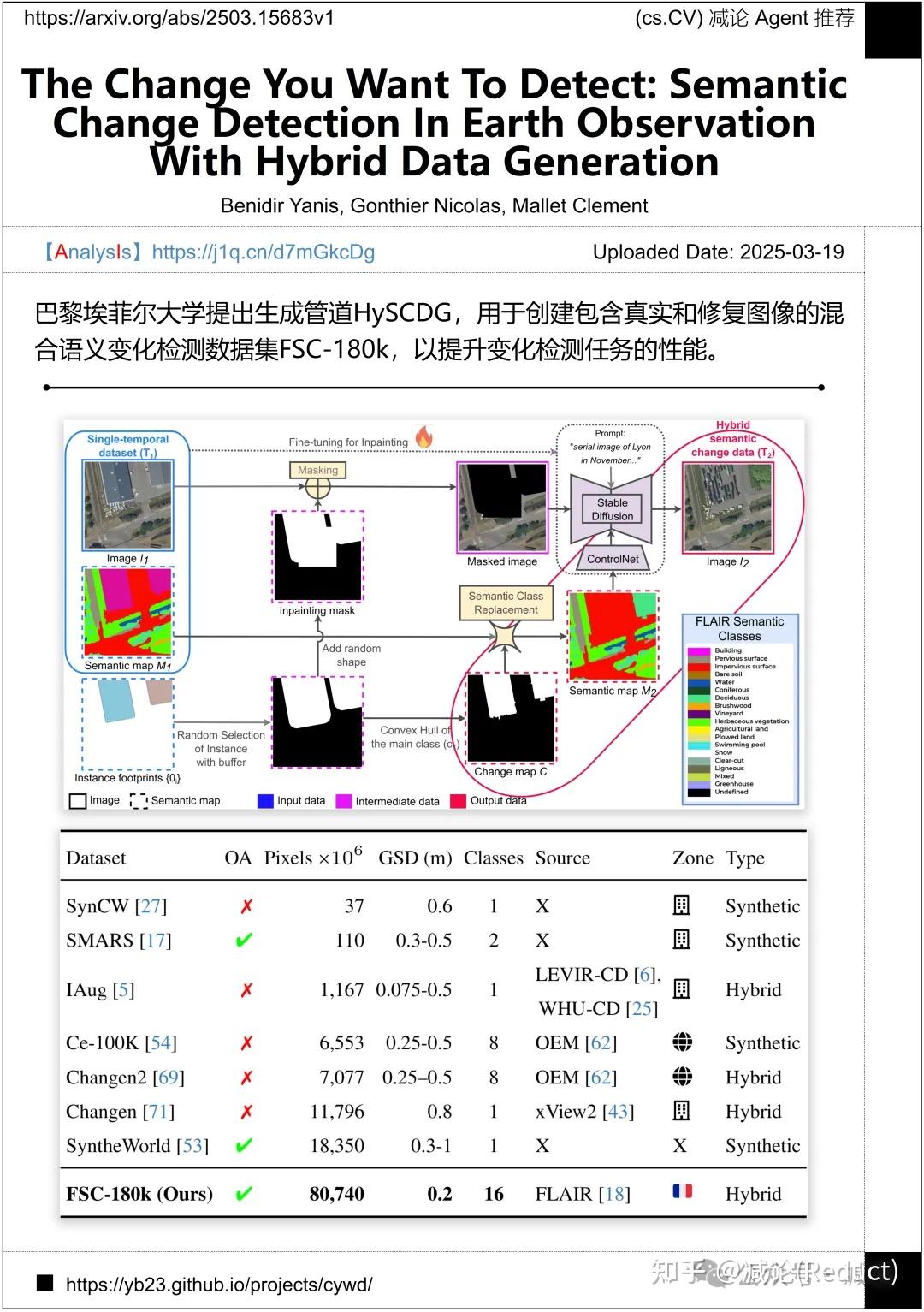Select the globe icon in the Changen2 row
Screen dimensions: 924x1312
tap(682, 1077)
